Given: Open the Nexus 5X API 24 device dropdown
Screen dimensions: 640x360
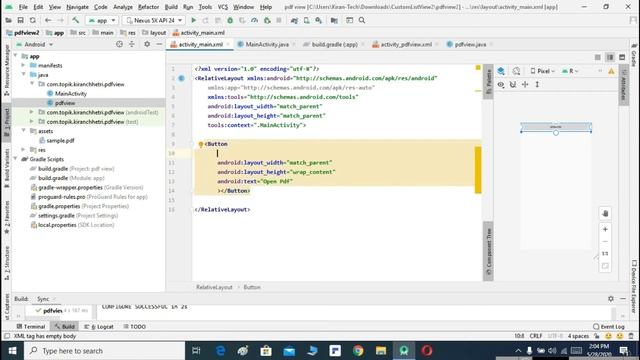Looking at the screenshot, I should coord(154,20).
